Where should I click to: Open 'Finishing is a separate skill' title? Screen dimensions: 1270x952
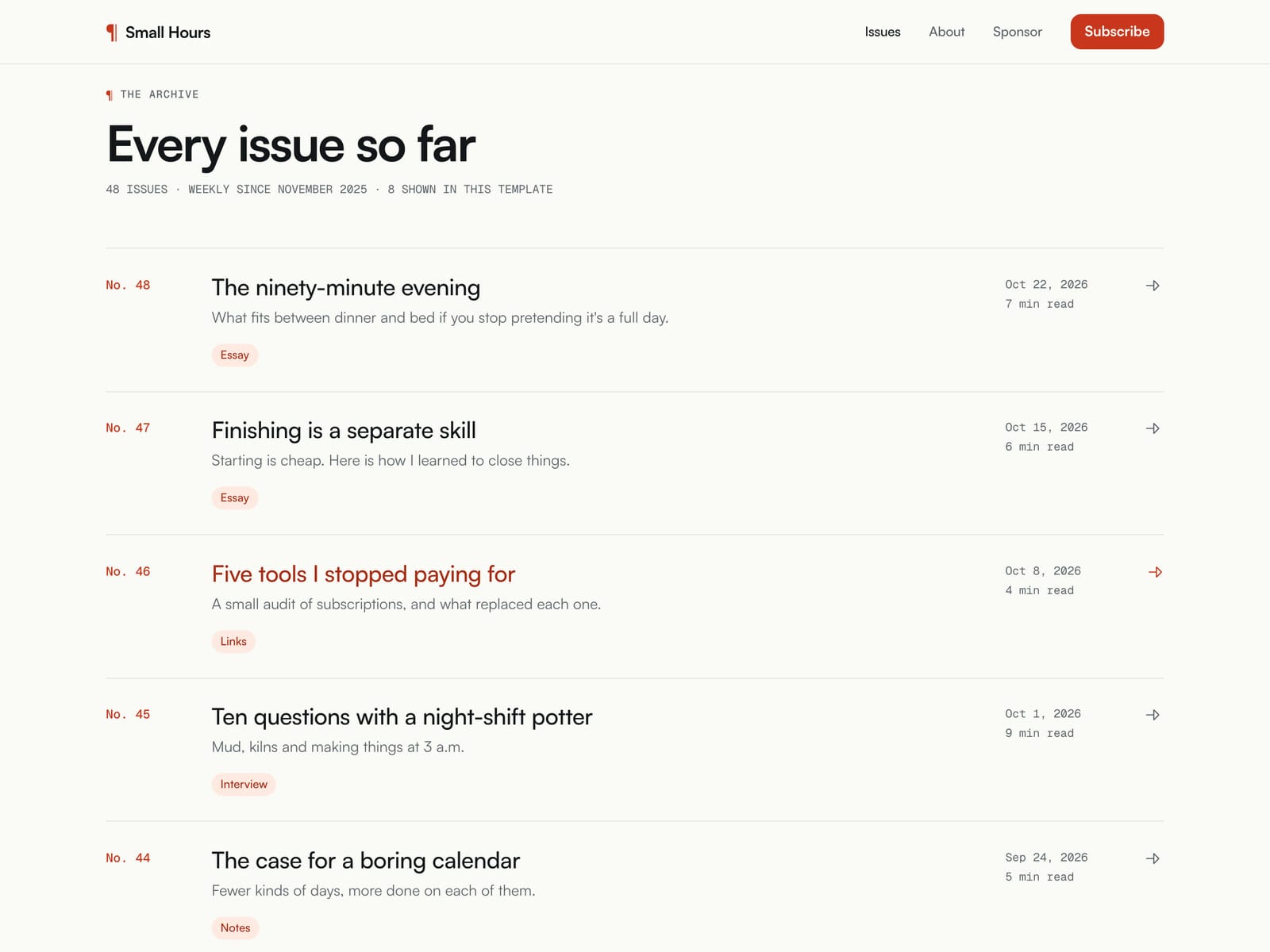344,430
